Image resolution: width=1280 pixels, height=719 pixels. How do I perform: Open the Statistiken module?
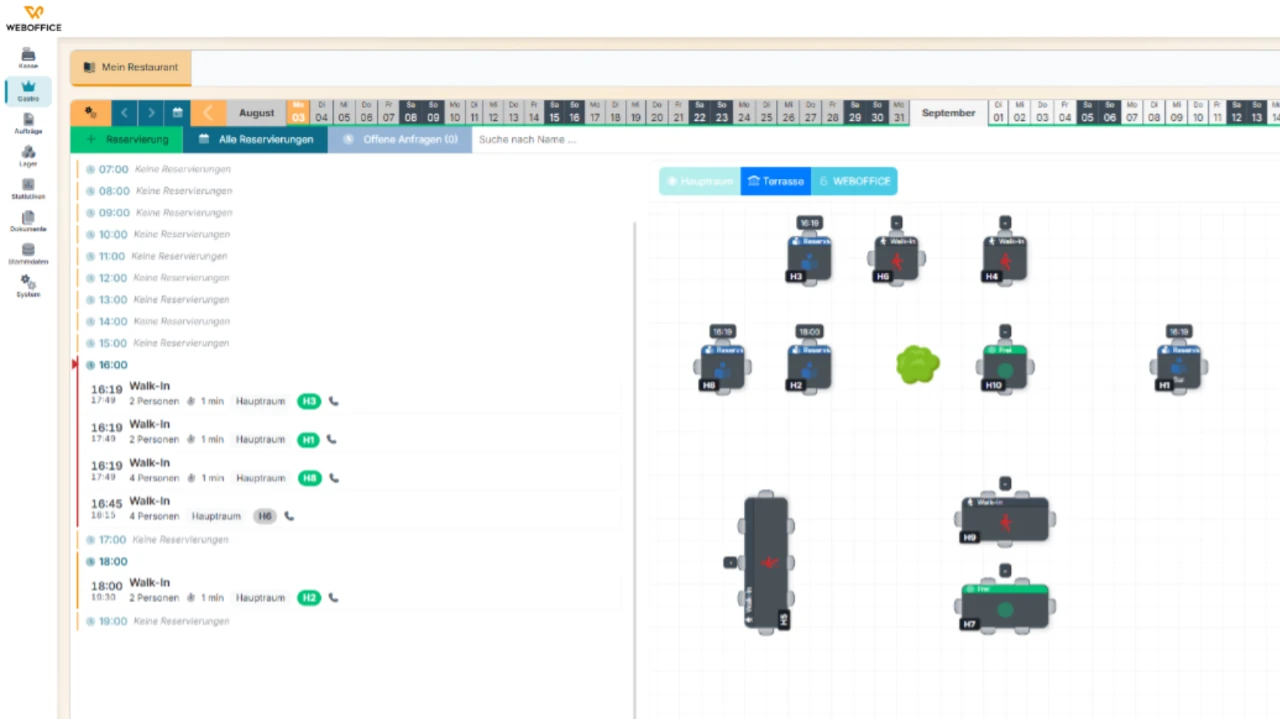pos(28,189)
